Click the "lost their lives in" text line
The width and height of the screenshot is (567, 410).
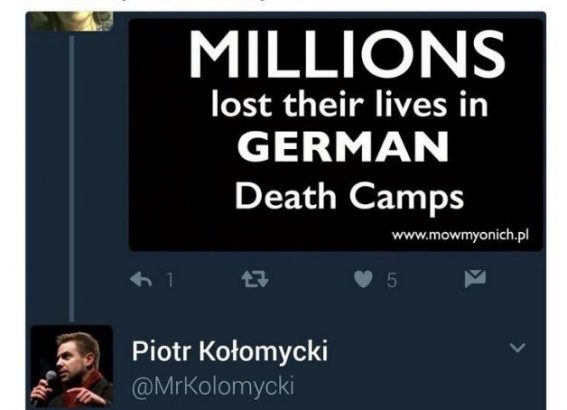pos(350,104)
